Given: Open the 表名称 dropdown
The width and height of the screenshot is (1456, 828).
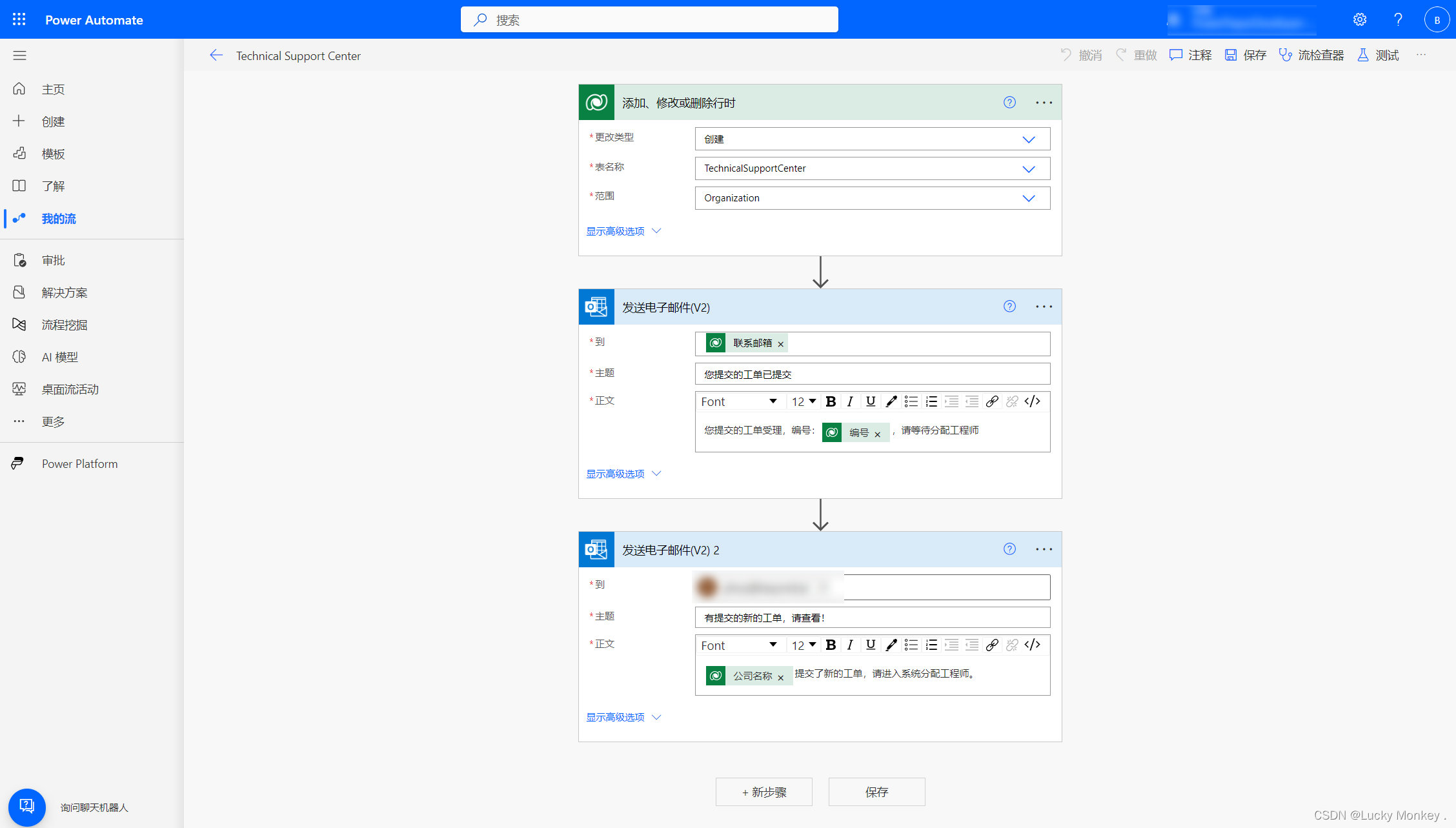Looking at the screenshot, I should click(872, 168).
